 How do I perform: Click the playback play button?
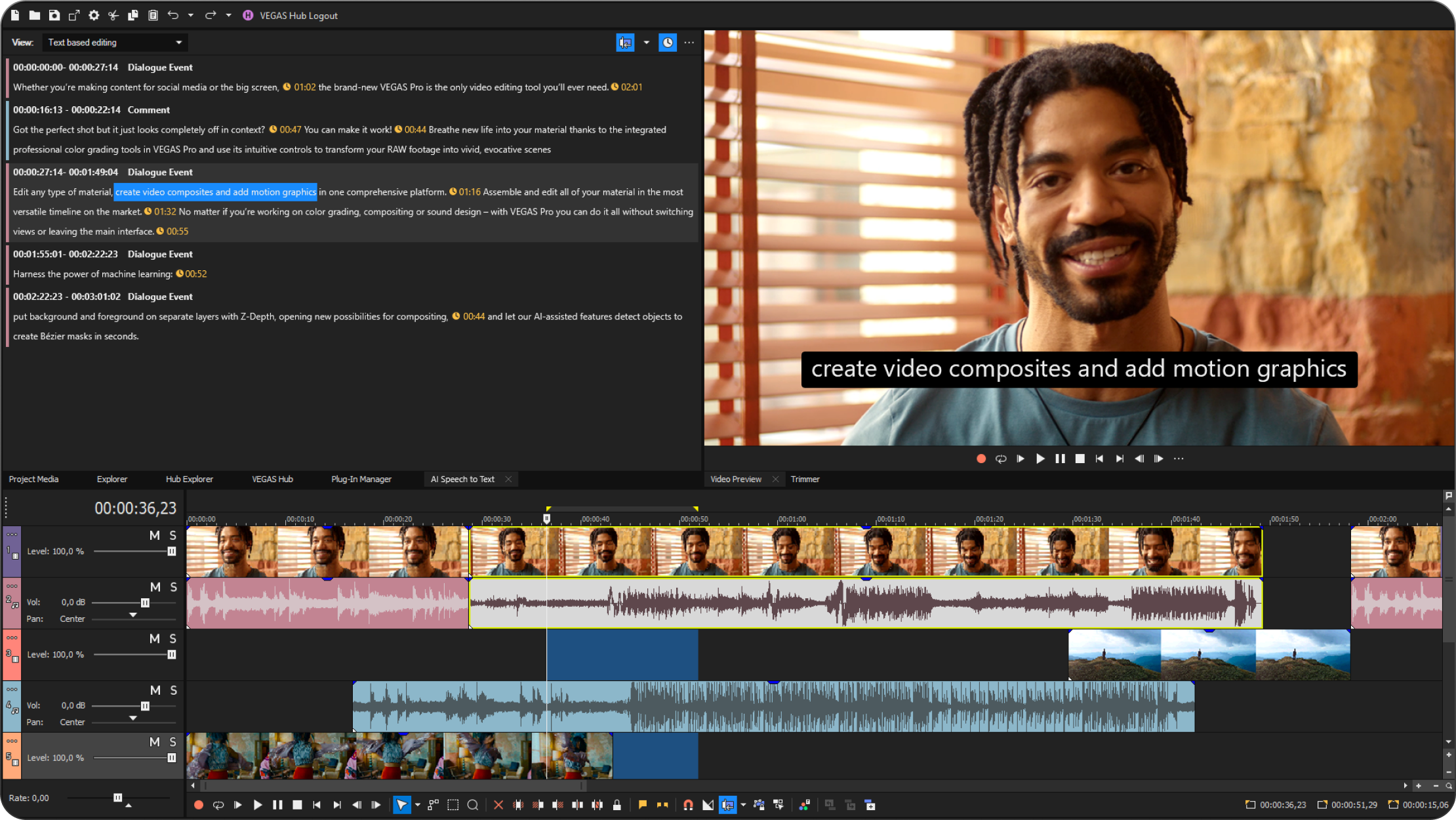[x=1040, y=458]
